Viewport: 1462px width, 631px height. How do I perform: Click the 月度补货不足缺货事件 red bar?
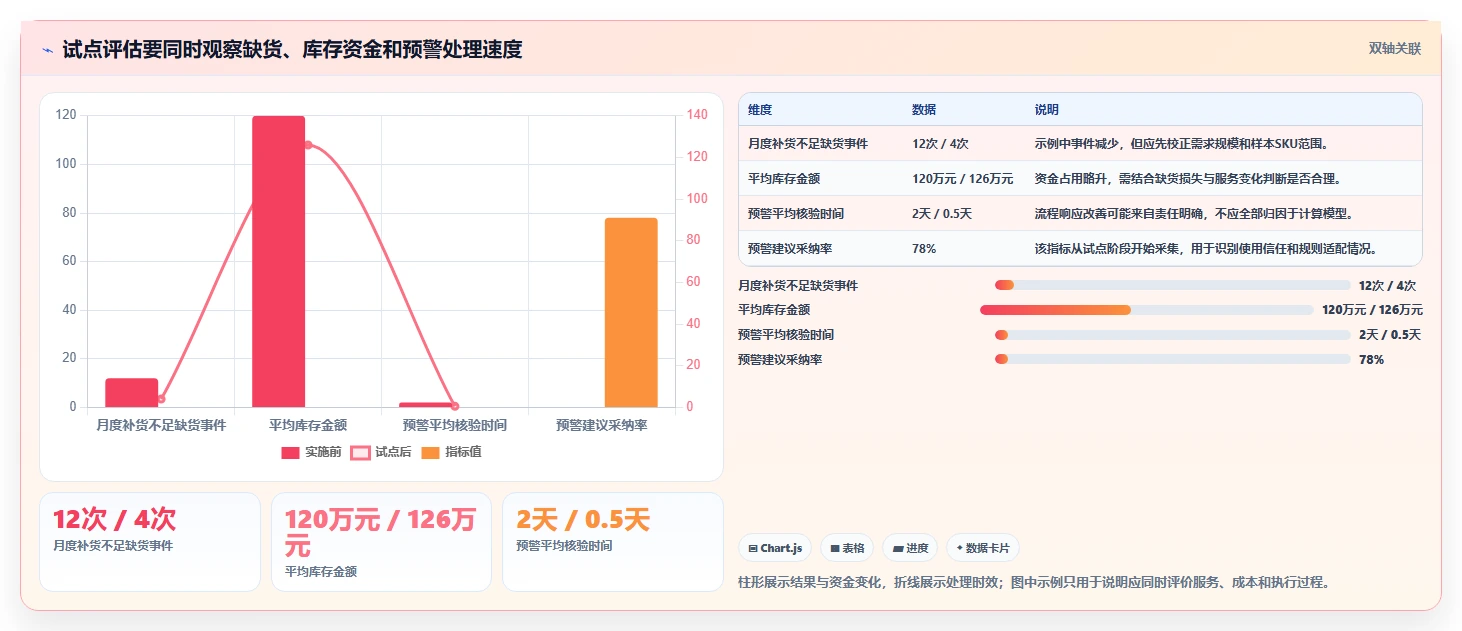point(131,392)
